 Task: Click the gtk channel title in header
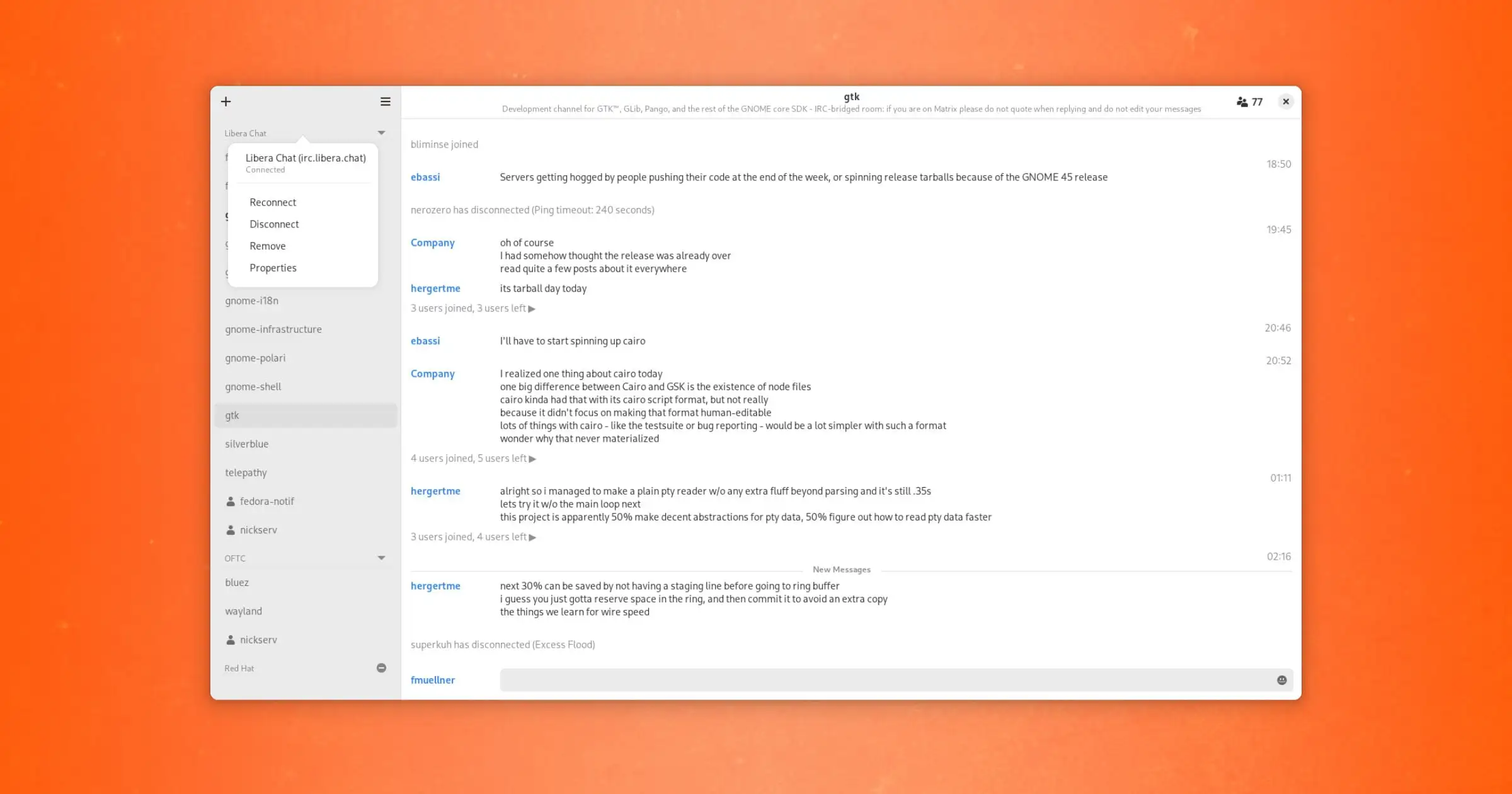point(851,96)
